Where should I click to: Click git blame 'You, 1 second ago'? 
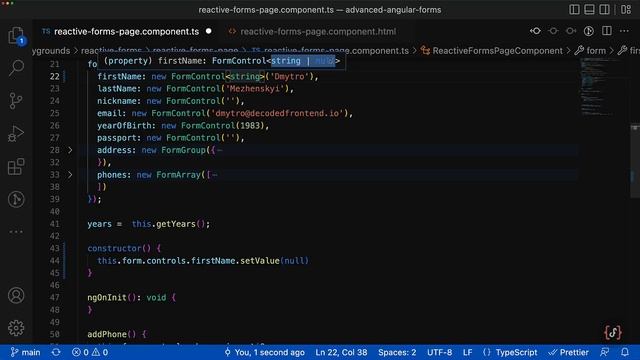(x=264, y=352)
